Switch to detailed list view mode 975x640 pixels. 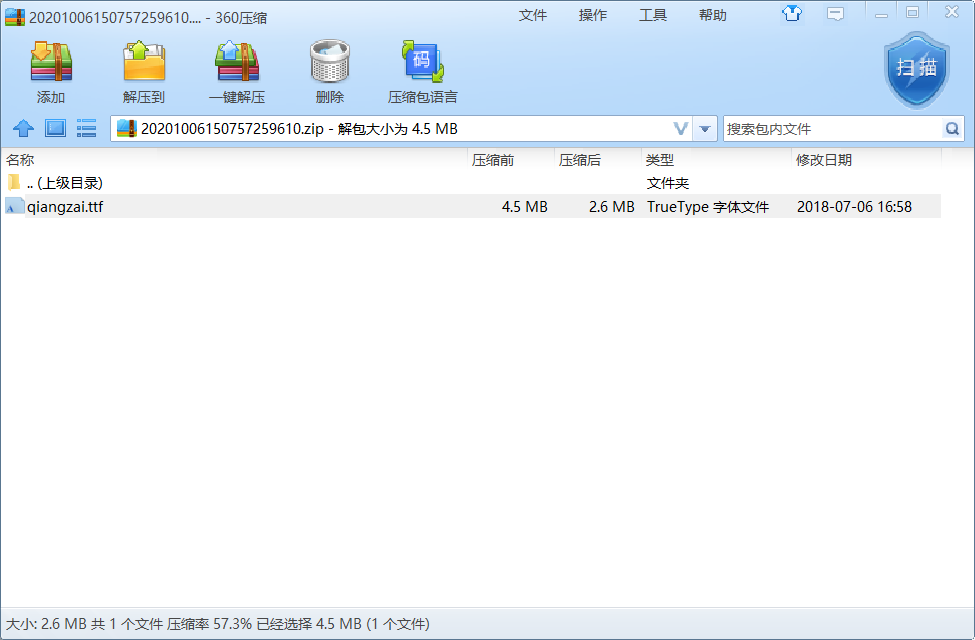point(87,129)
